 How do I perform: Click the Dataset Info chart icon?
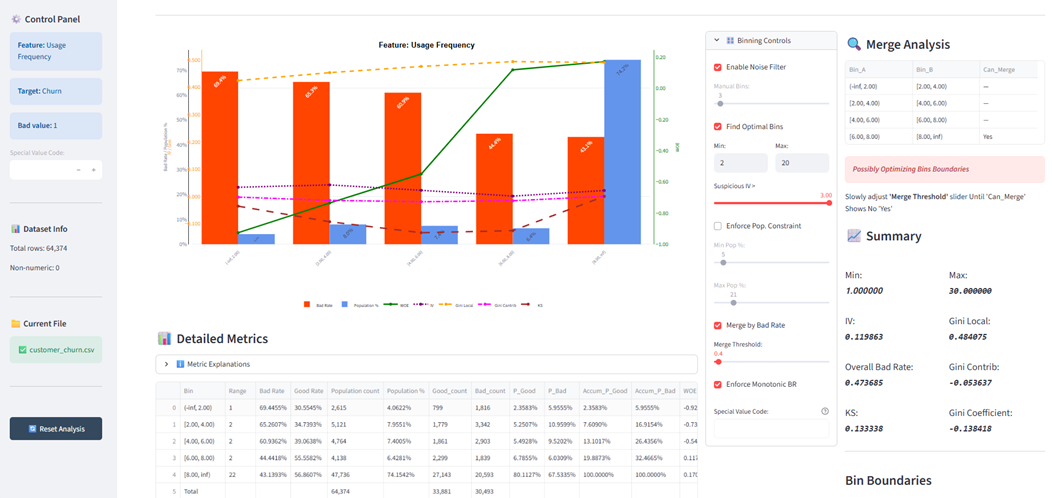(x=15, y=229)
